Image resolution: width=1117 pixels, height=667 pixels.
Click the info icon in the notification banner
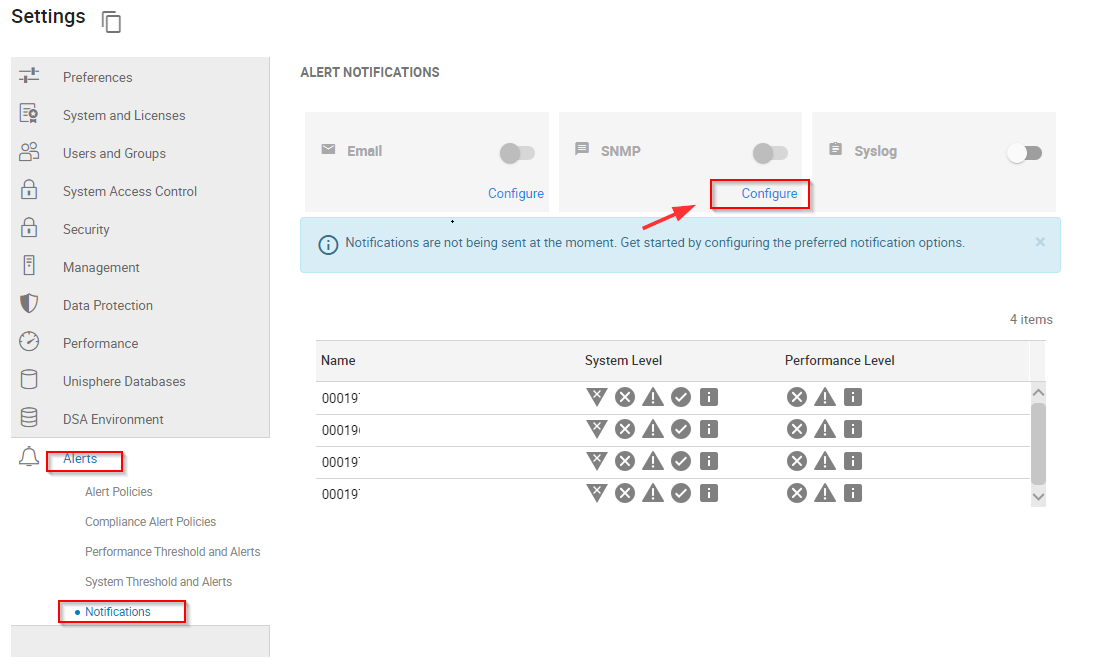coord(328,244)
